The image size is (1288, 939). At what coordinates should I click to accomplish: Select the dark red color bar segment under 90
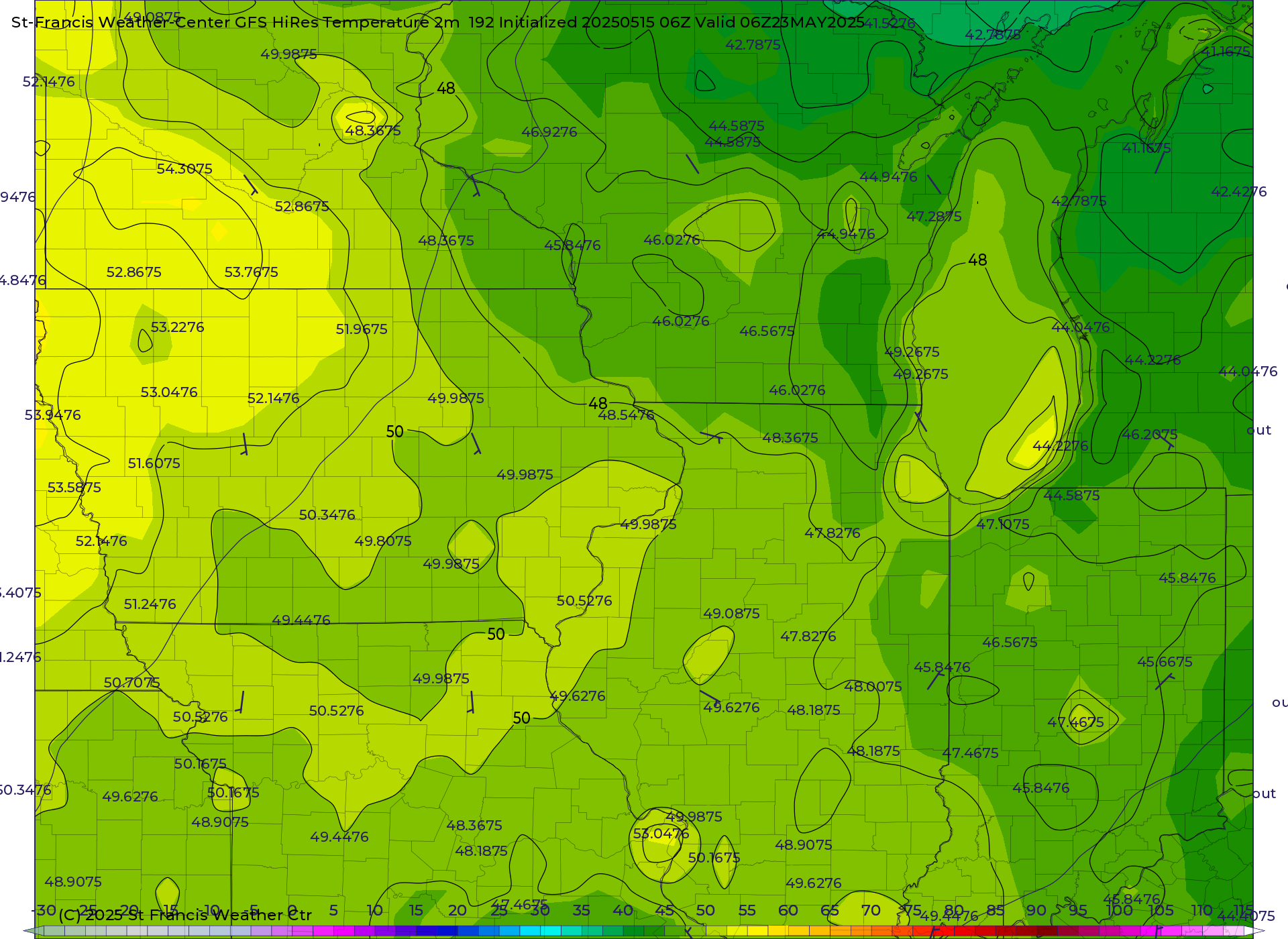(x=1046, y=931)
